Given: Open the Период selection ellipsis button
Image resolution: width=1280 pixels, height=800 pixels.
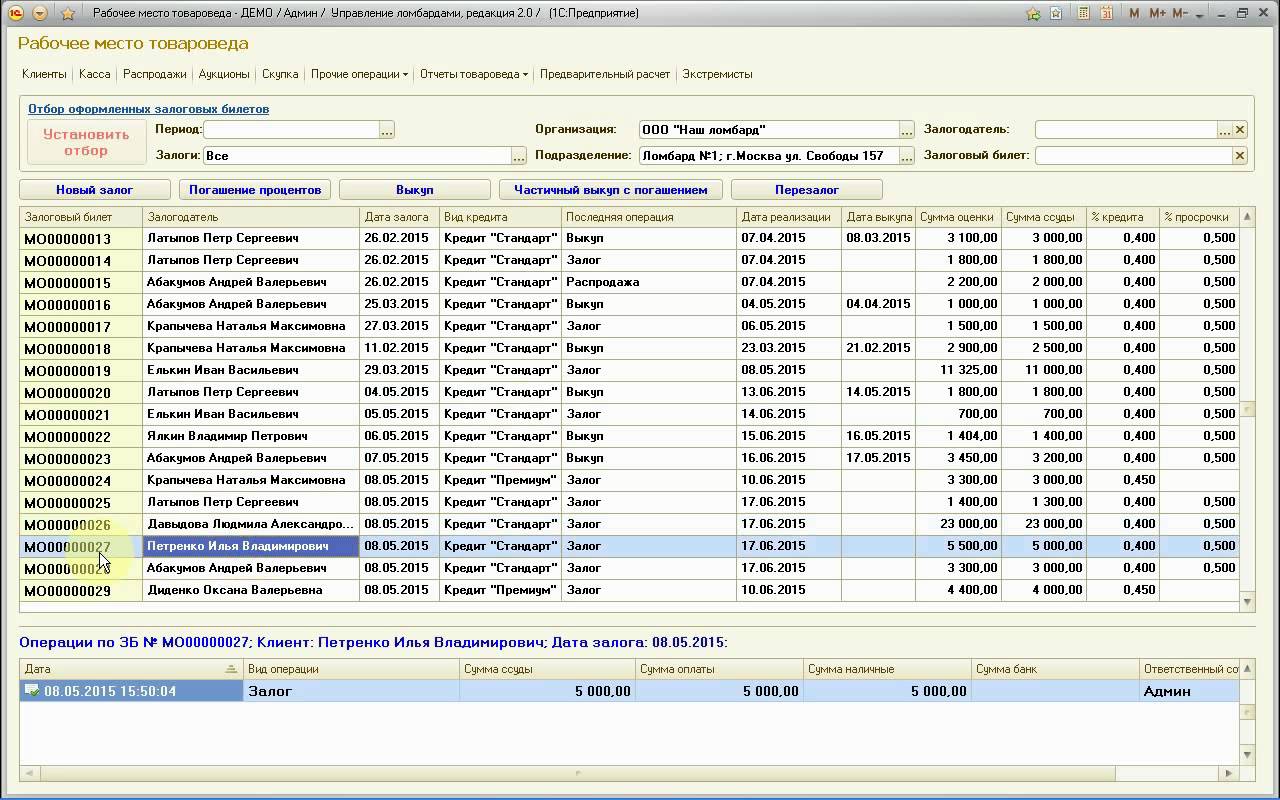Looking at the screenshot, I should pyautogui.click(x=387, y=129).
